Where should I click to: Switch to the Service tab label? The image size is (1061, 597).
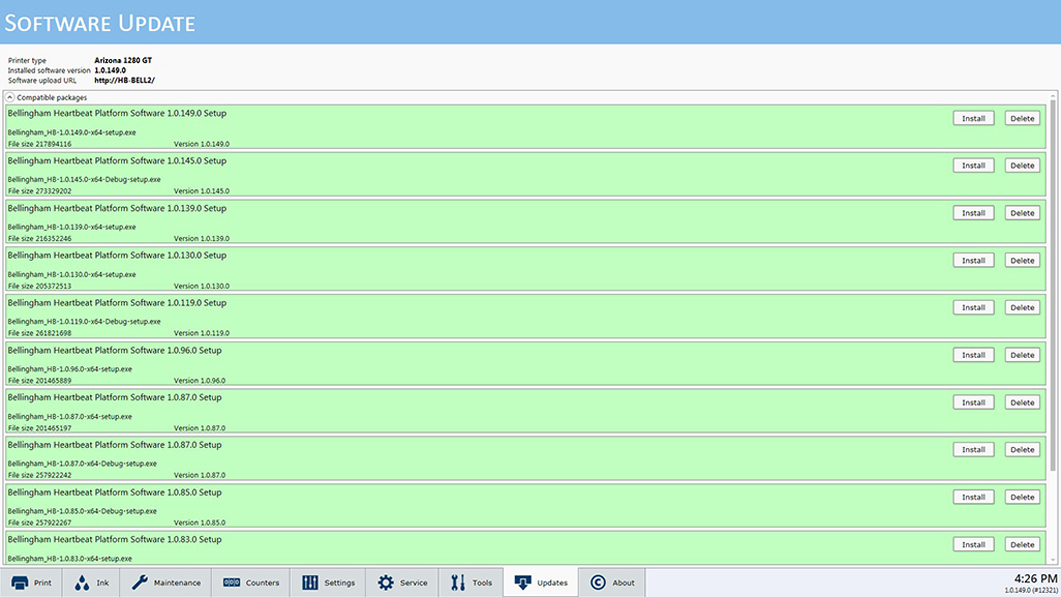point(413,583)
